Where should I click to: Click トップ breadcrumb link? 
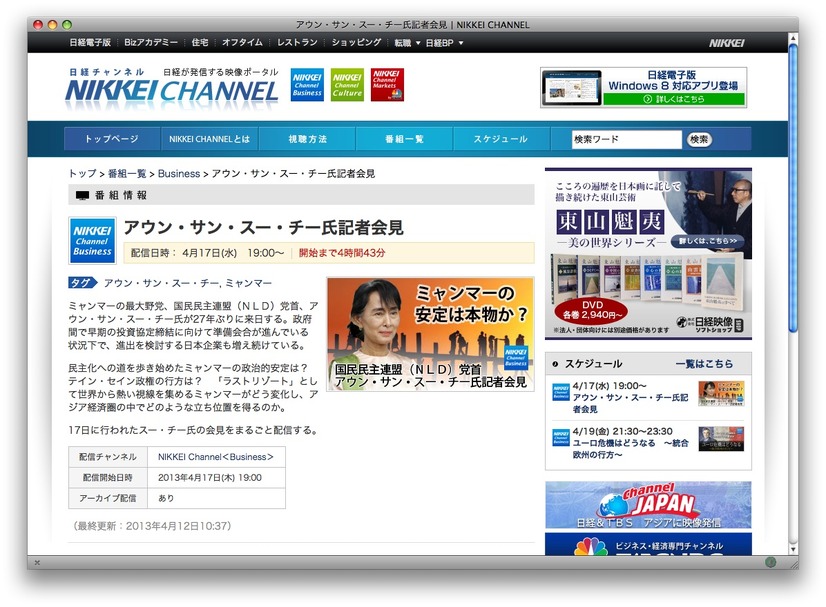pos(83,173)
